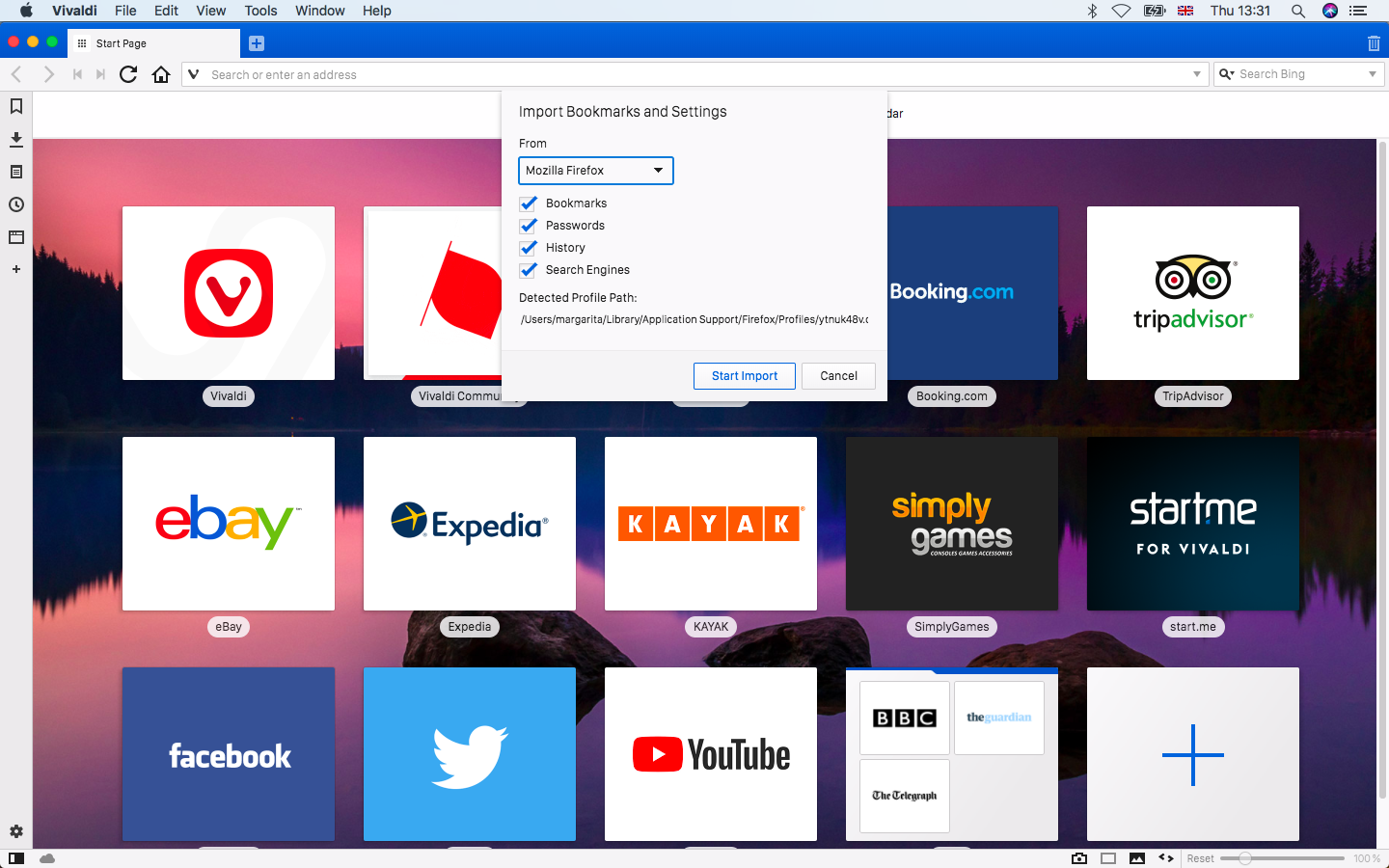1389x868 pixels.
Task: Open the Tools menu
Action: (260, 11)
